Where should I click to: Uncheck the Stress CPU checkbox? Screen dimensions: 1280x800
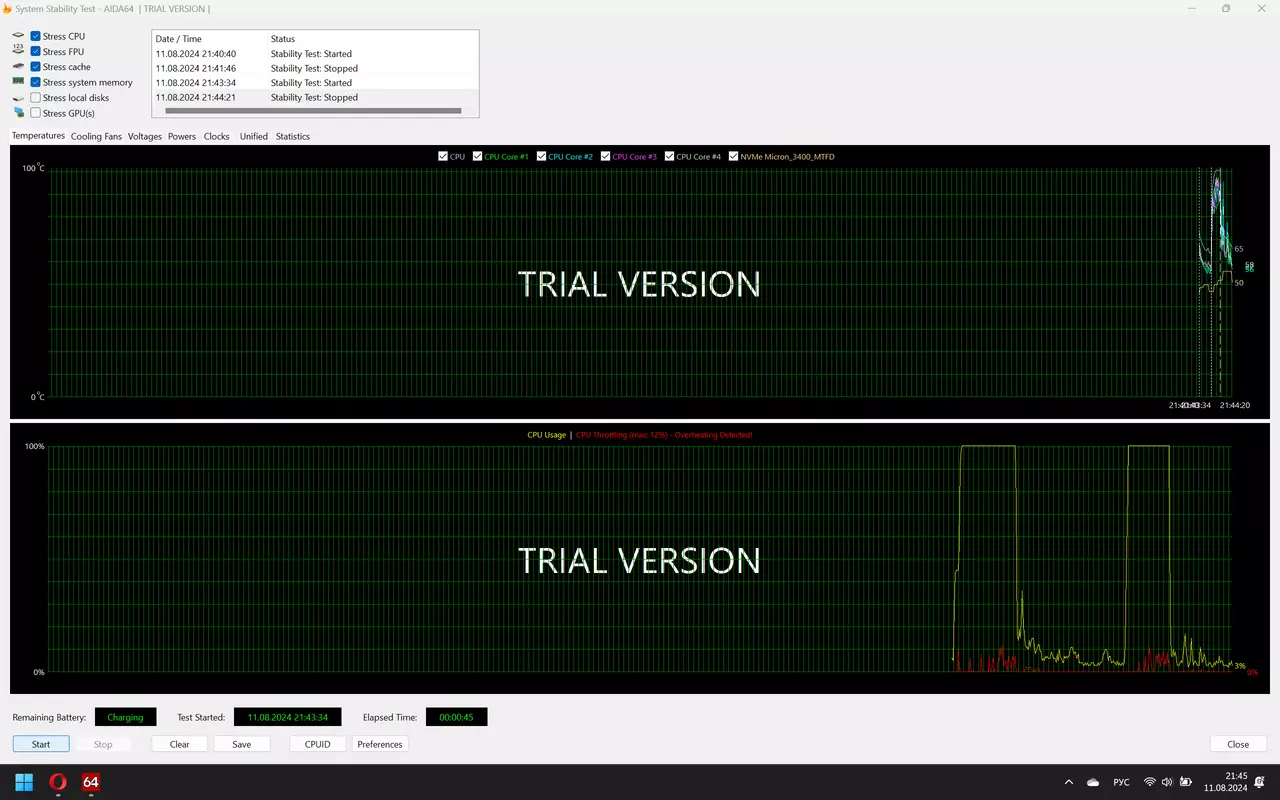pos(36,37)
